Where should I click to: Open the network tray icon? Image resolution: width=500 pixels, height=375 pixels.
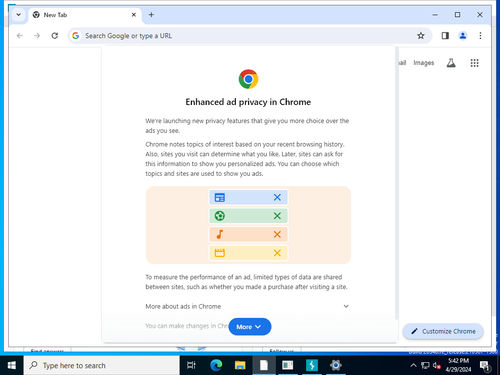pyautogui.click(x=425, y=365)
